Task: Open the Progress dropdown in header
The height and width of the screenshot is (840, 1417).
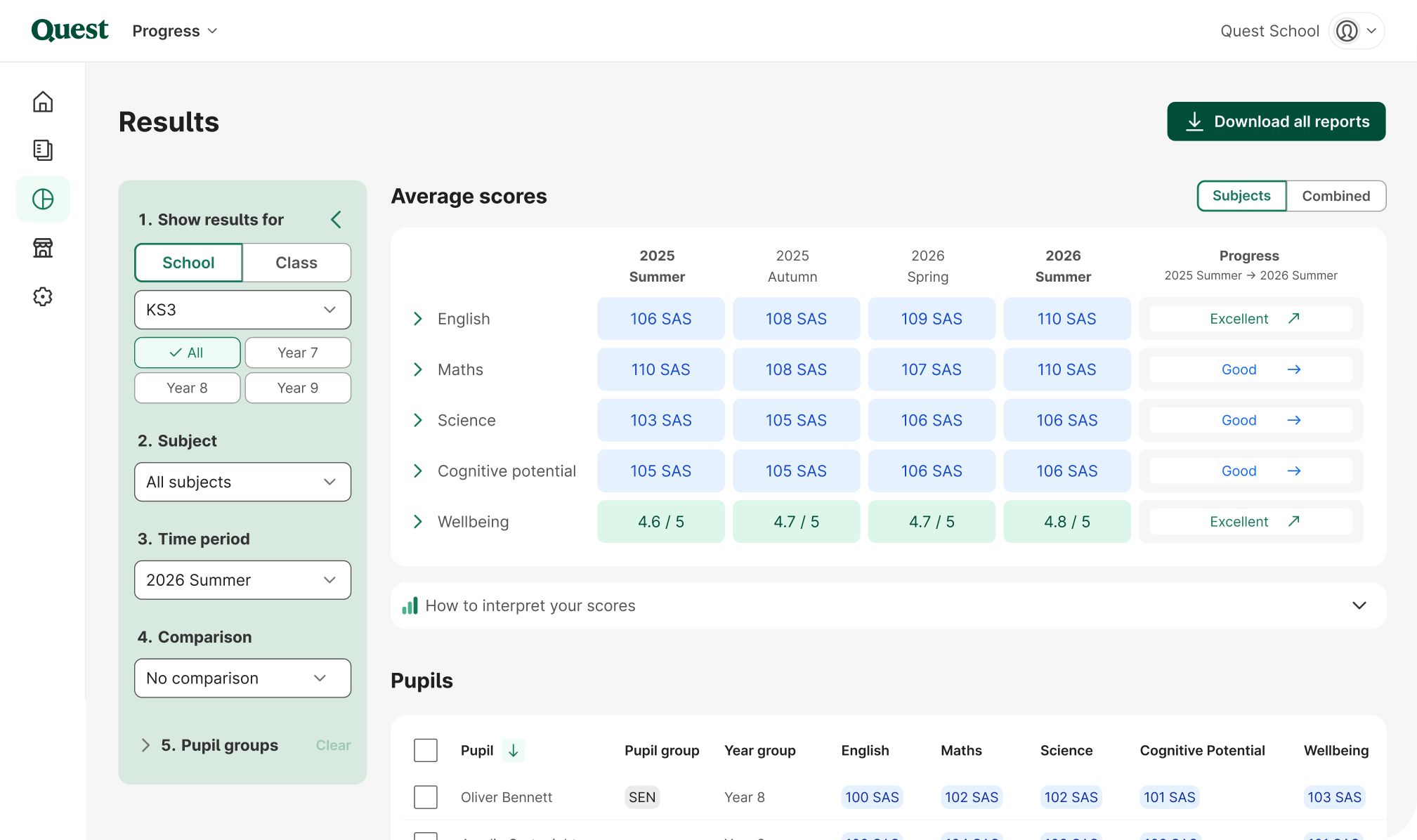Action: [x=175, y=31]
